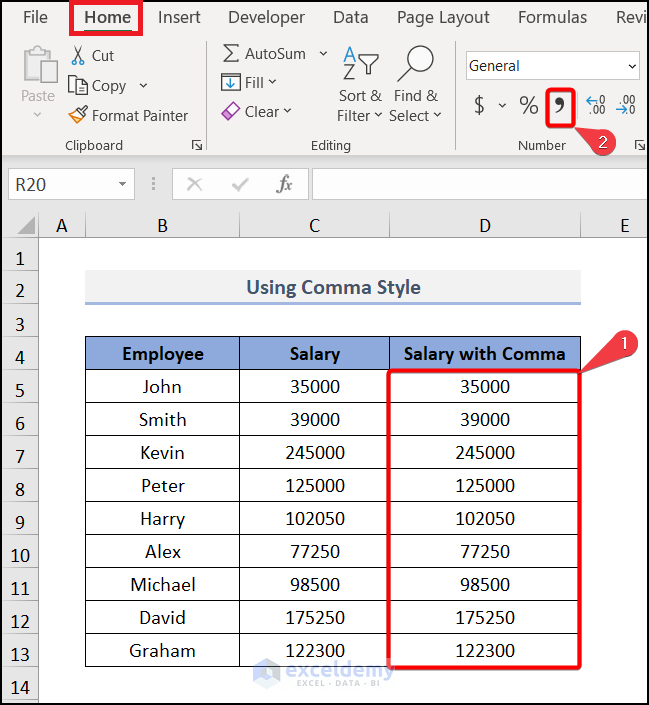Screen dimensions: 649x705
Task: Click the Cut scissors icon
Action: point(78,56)
